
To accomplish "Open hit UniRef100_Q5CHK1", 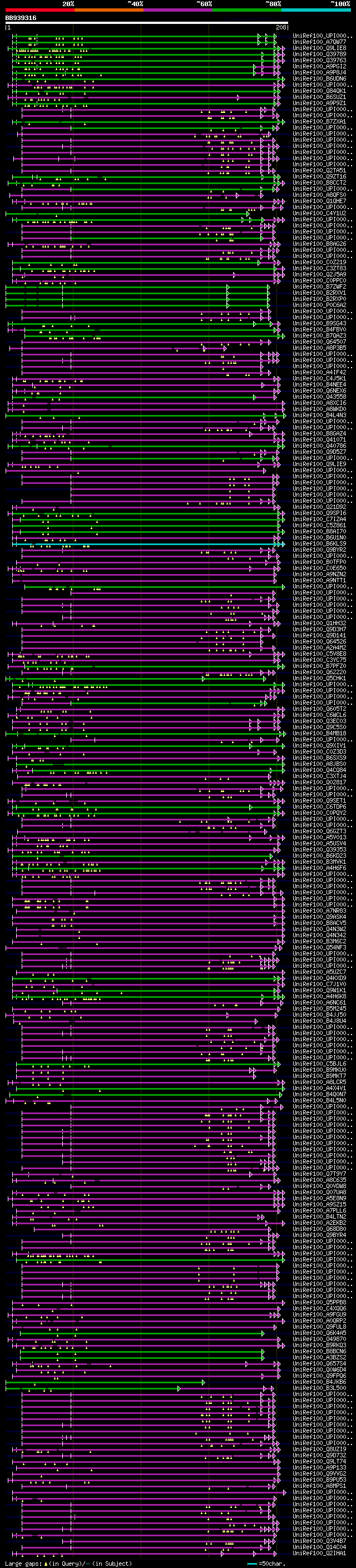I will pos(319,679).
